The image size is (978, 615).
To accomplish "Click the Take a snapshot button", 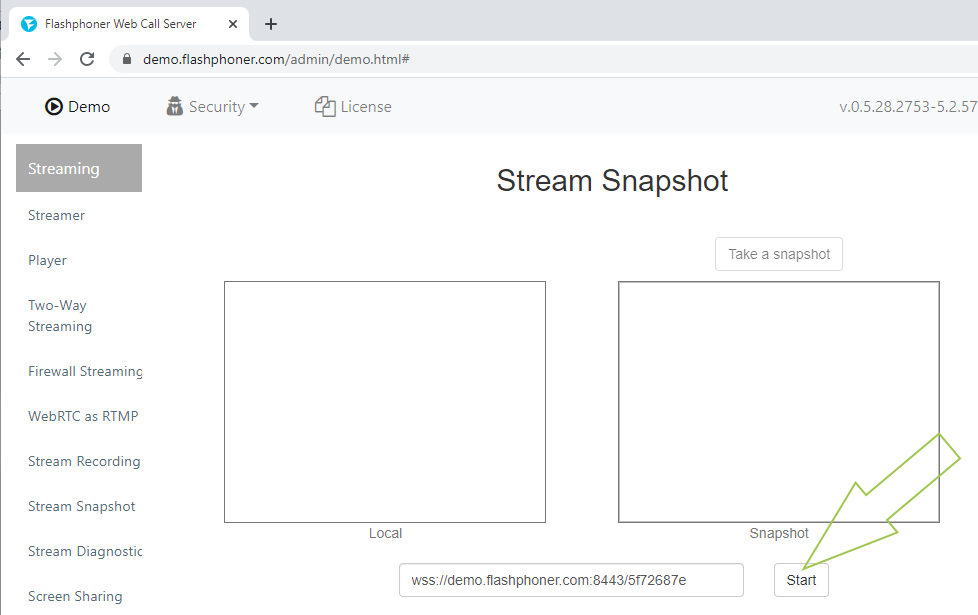I will [x=779, y=254].
